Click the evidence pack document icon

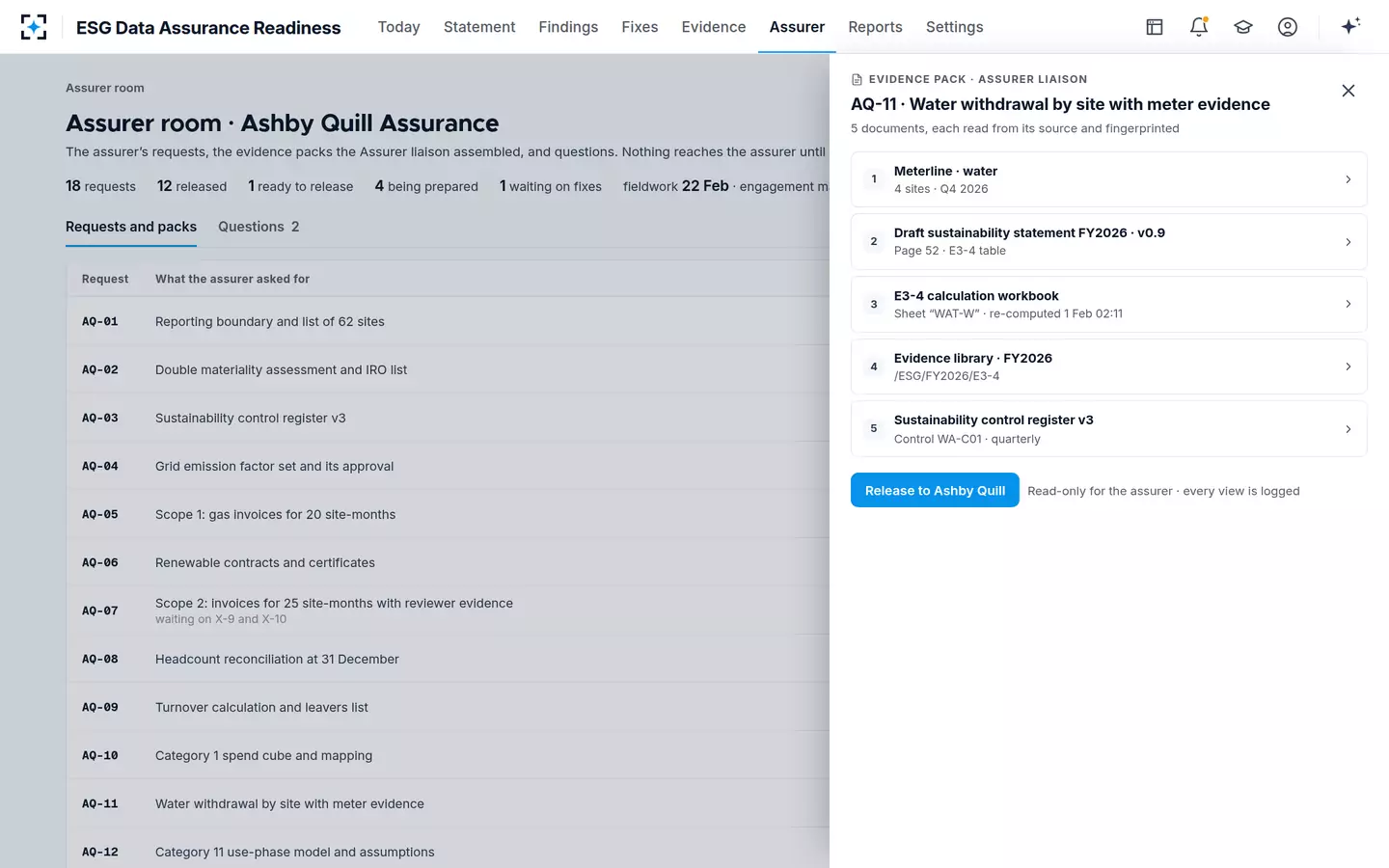(x=857, y=79)
